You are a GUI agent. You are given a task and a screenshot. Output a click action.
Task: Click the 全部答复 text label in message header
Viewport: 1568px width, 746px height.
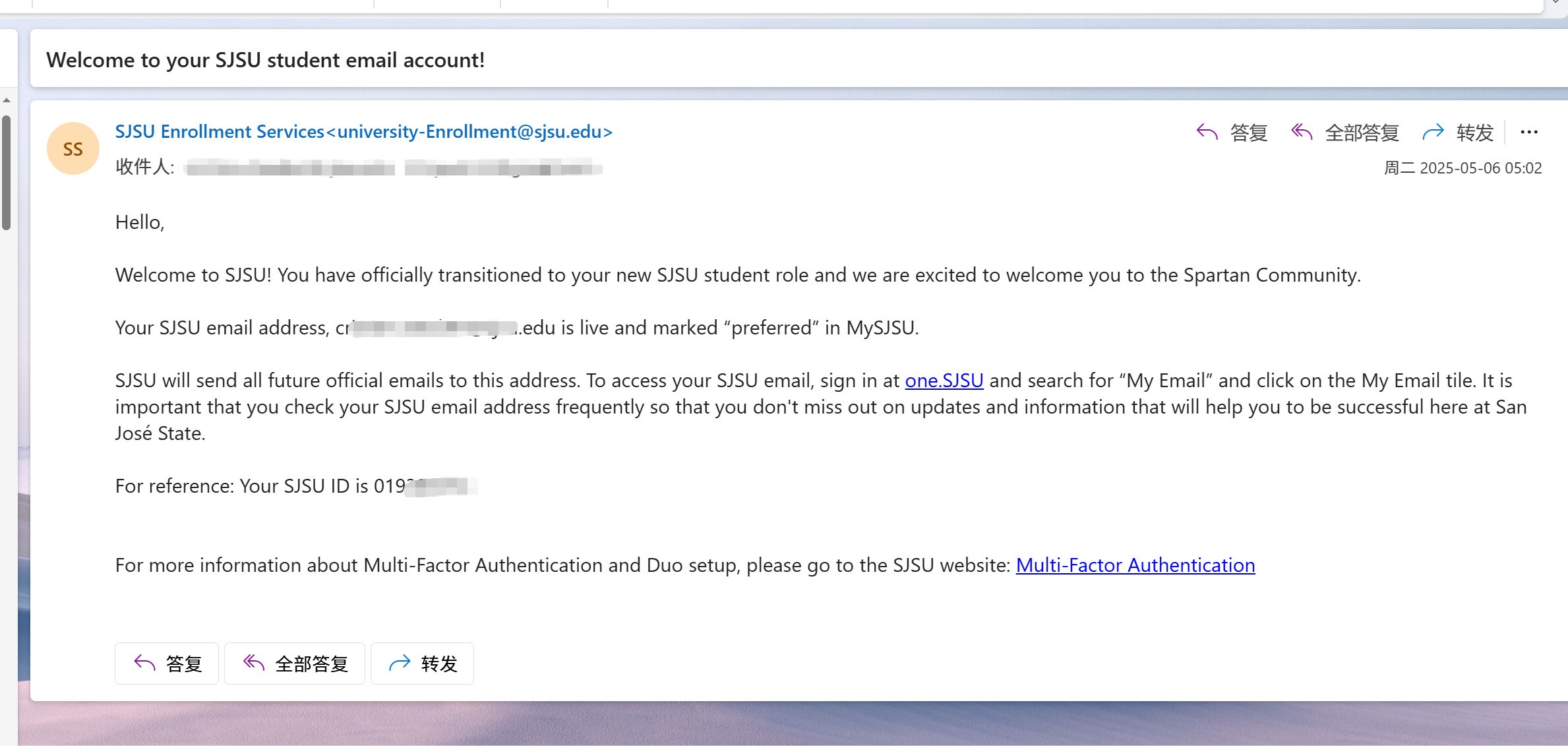(1362, 133)
